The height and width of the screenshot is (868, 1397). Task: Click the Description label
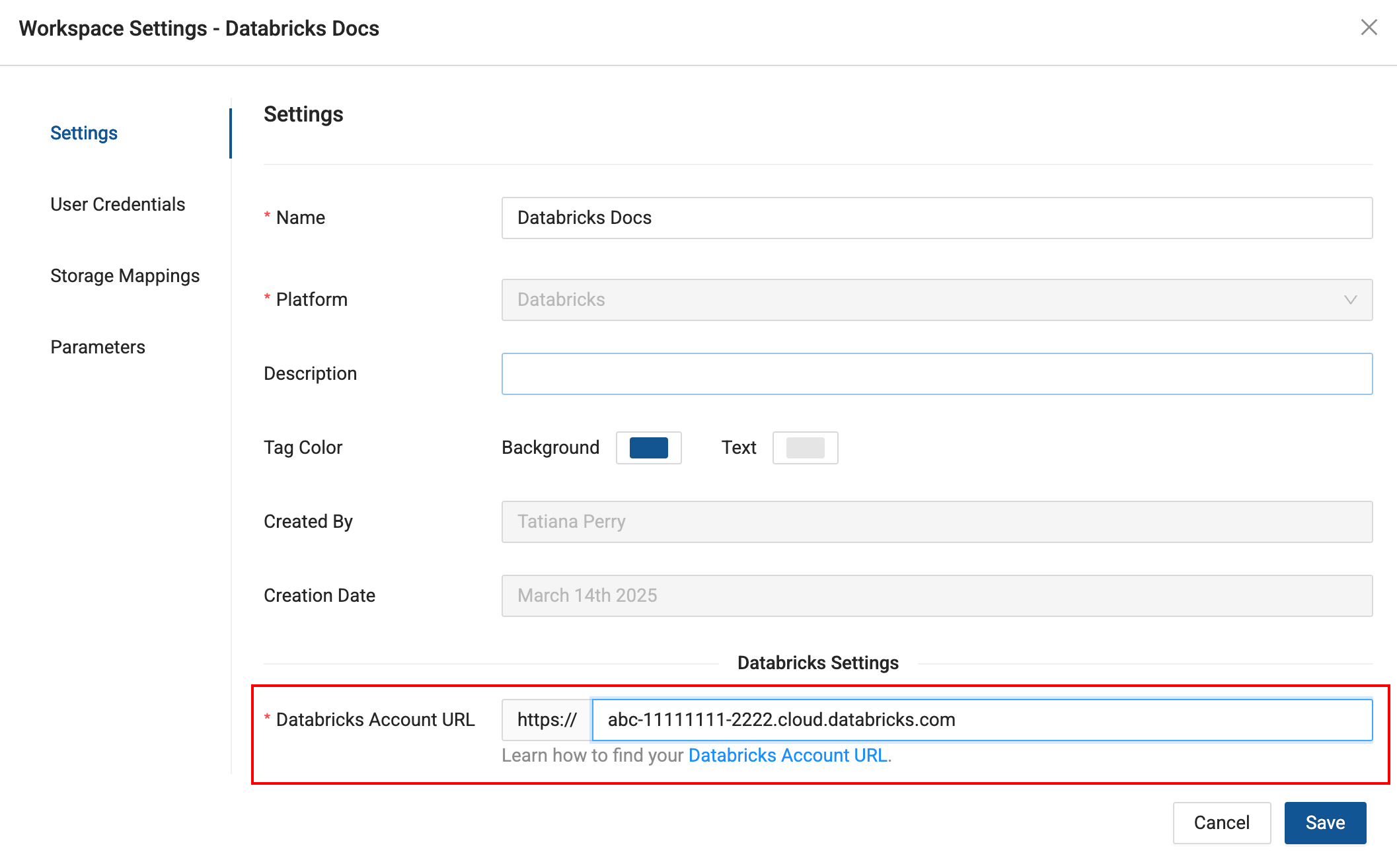pyautogui.click(x=310, y=373)
